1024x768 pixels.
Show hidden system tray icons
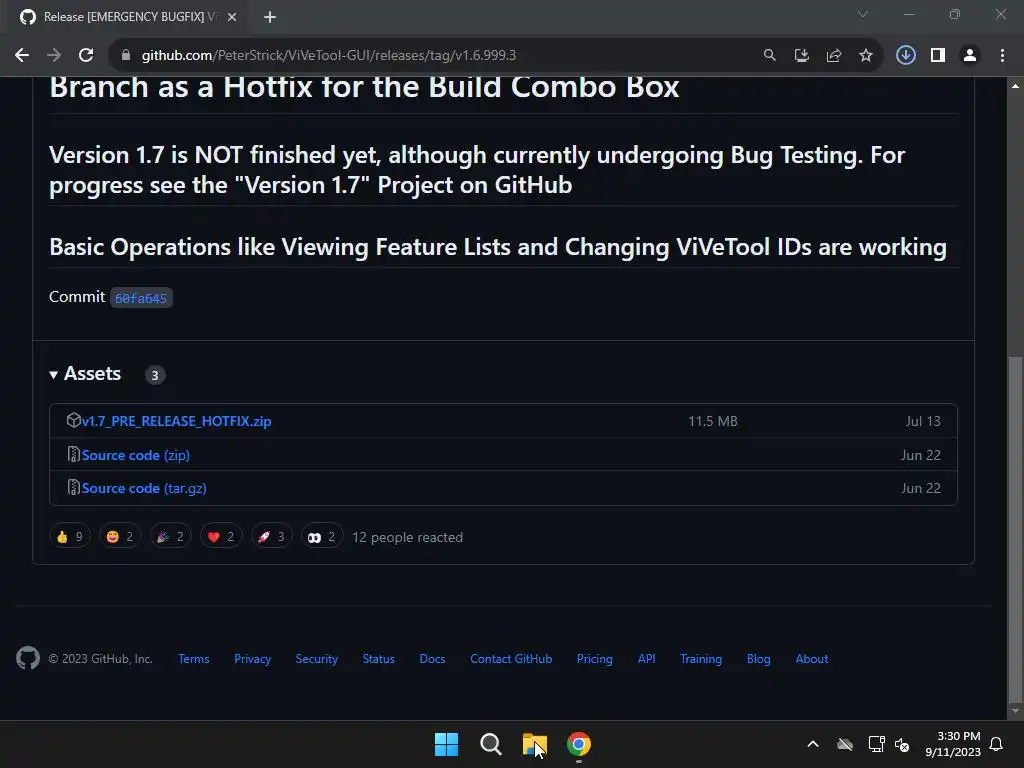point(813,744)
